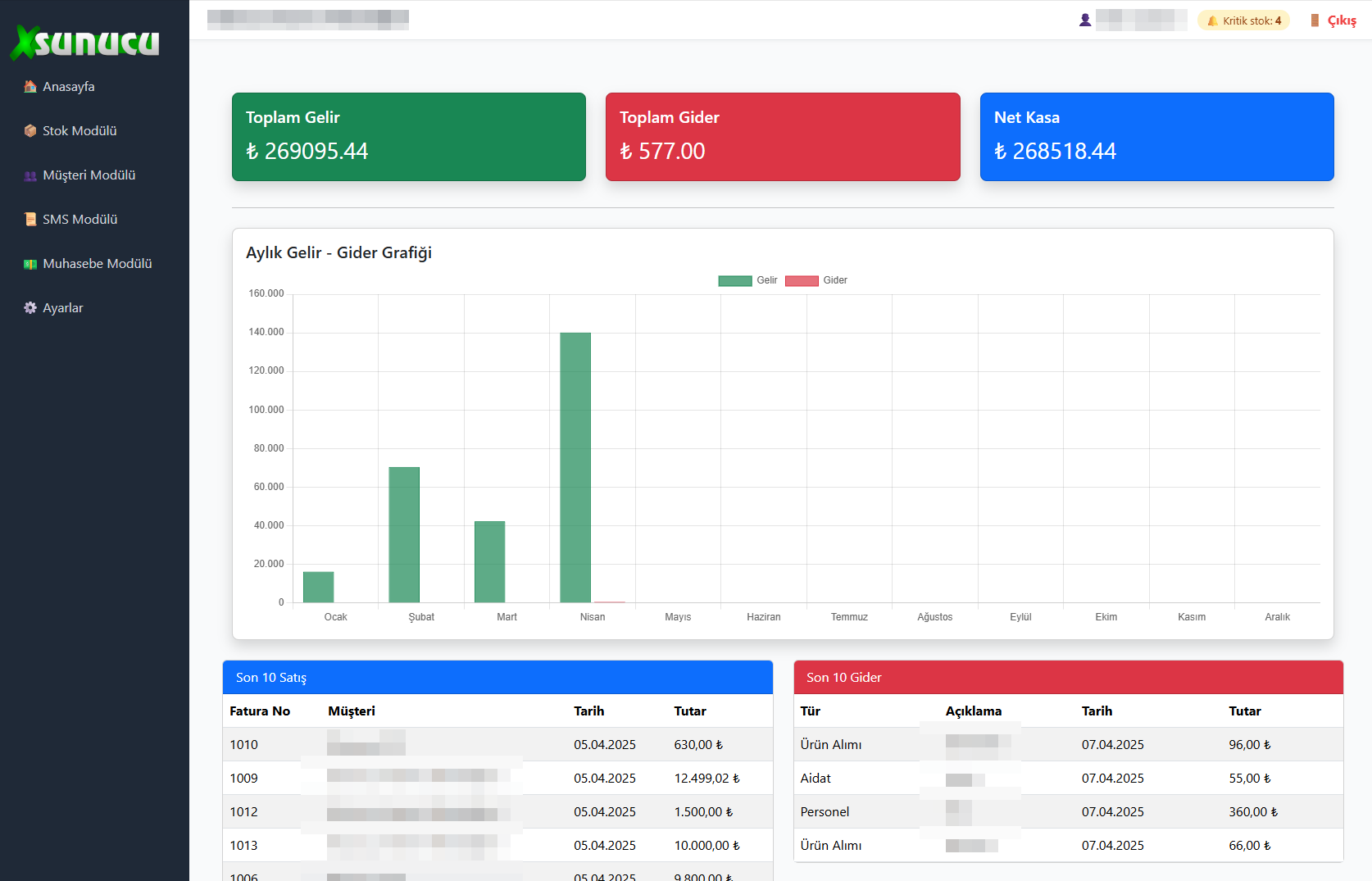Screen dimensions: 1372x881
Task: Click the Şubat income bar
Action: tap(404, 534)
